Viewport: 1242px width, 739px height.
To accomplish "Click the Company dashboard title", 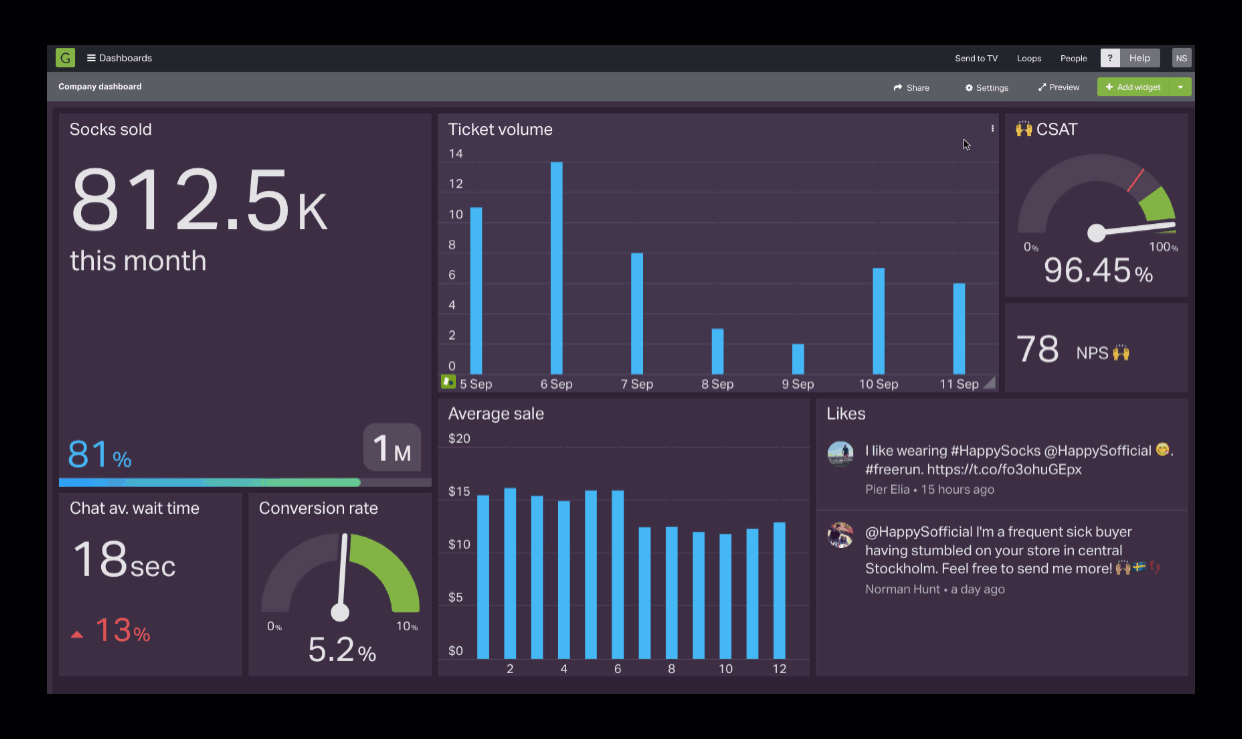I will 100,88.
